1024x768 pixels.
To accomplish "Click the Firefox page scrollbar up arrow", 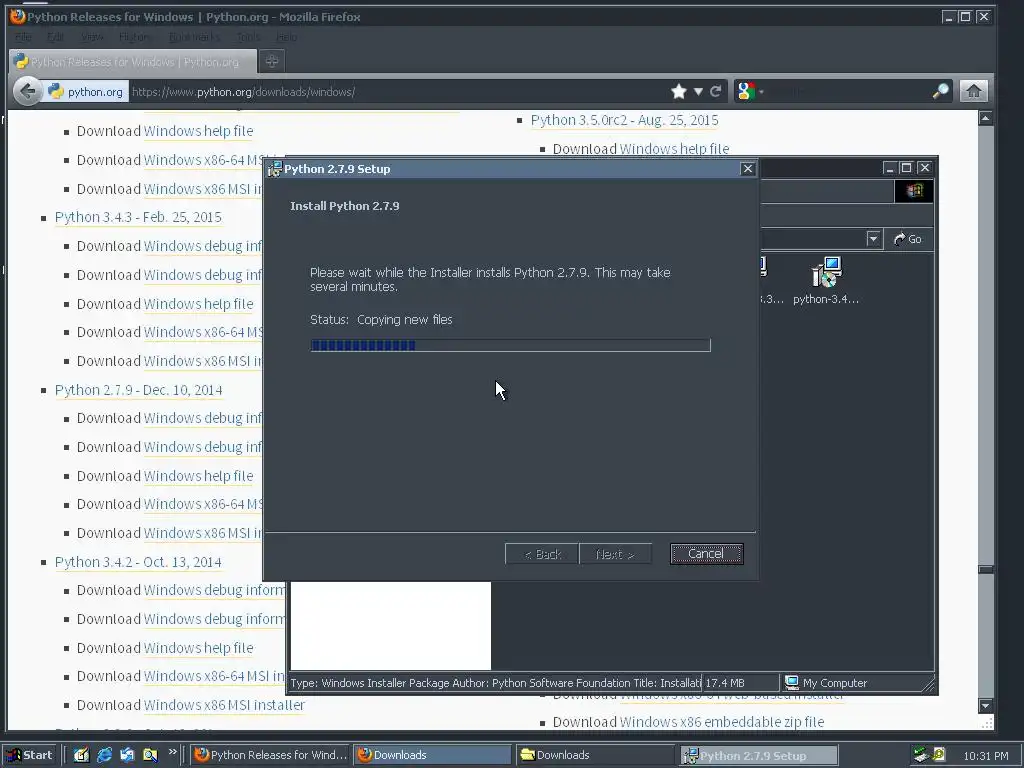I will coord(985,118).
